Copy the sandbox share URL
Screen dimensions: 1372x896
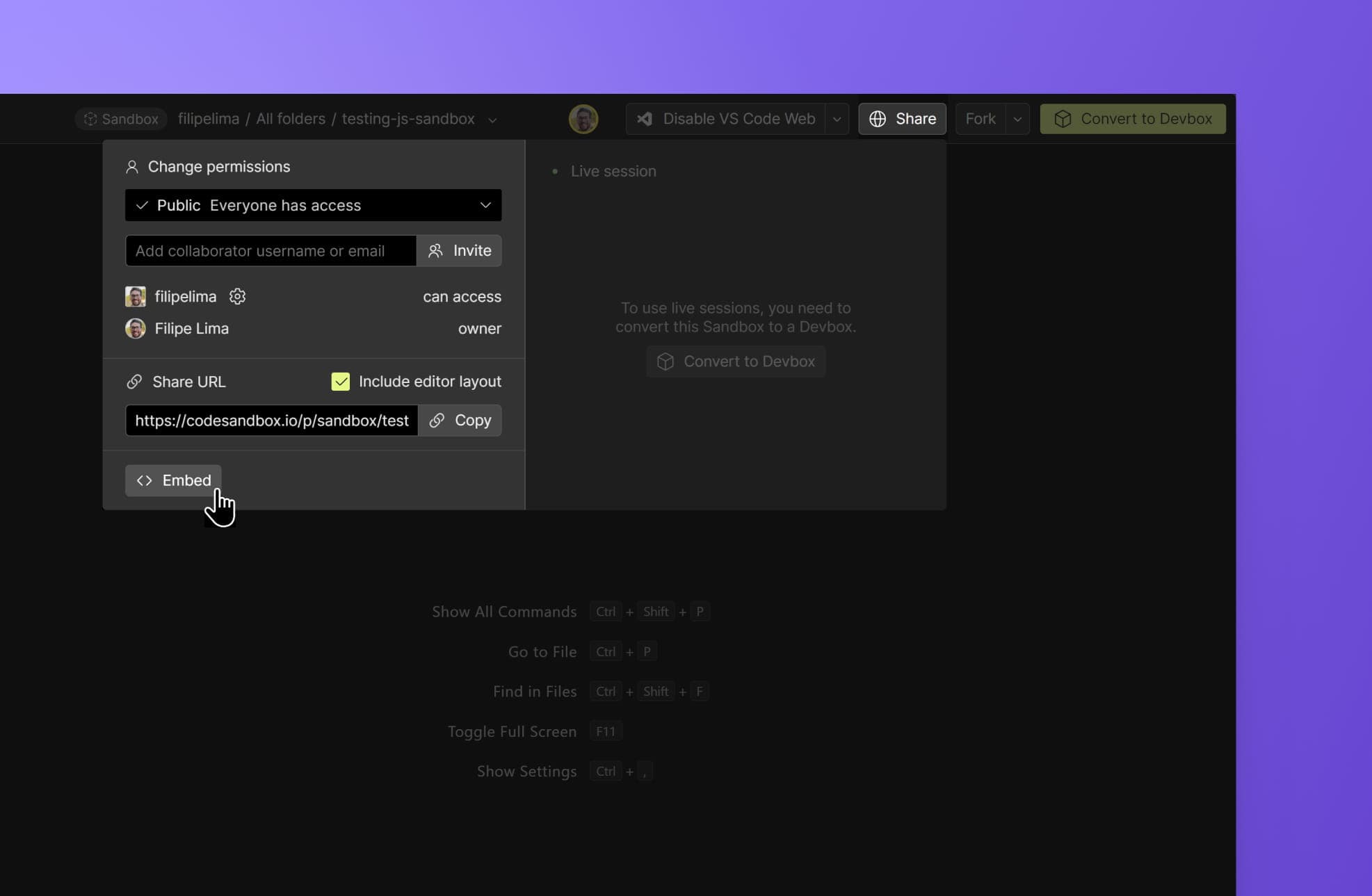pyautogui.click(x=460, y=420)
